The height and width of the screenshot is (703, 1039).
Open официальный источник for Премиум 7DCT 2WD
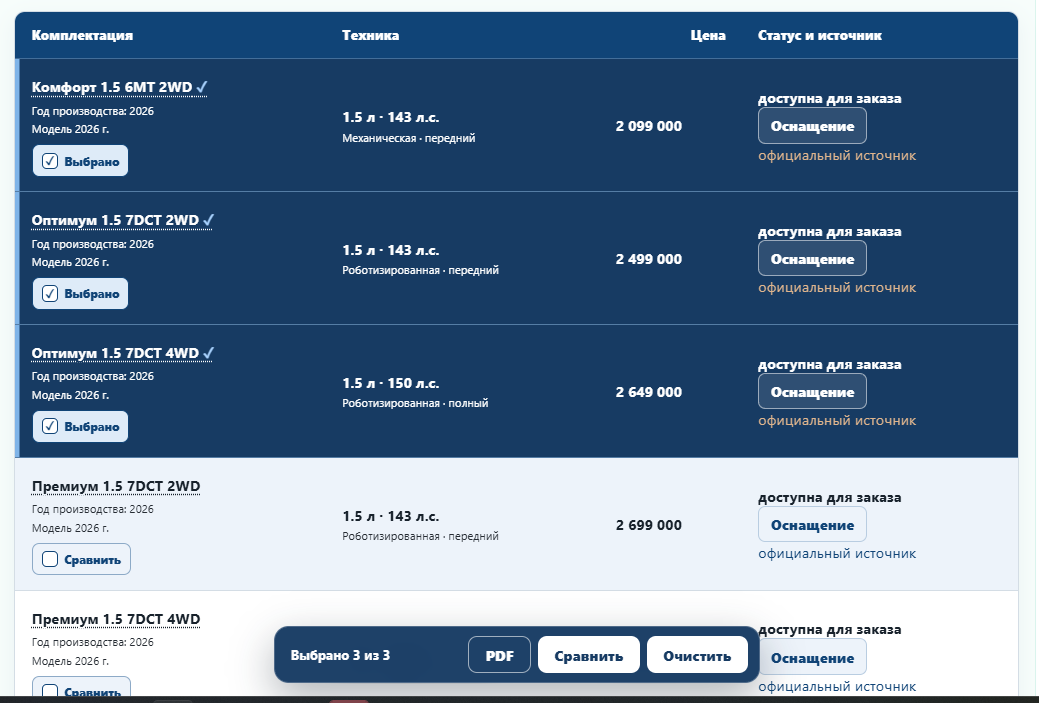click(837, 553)
